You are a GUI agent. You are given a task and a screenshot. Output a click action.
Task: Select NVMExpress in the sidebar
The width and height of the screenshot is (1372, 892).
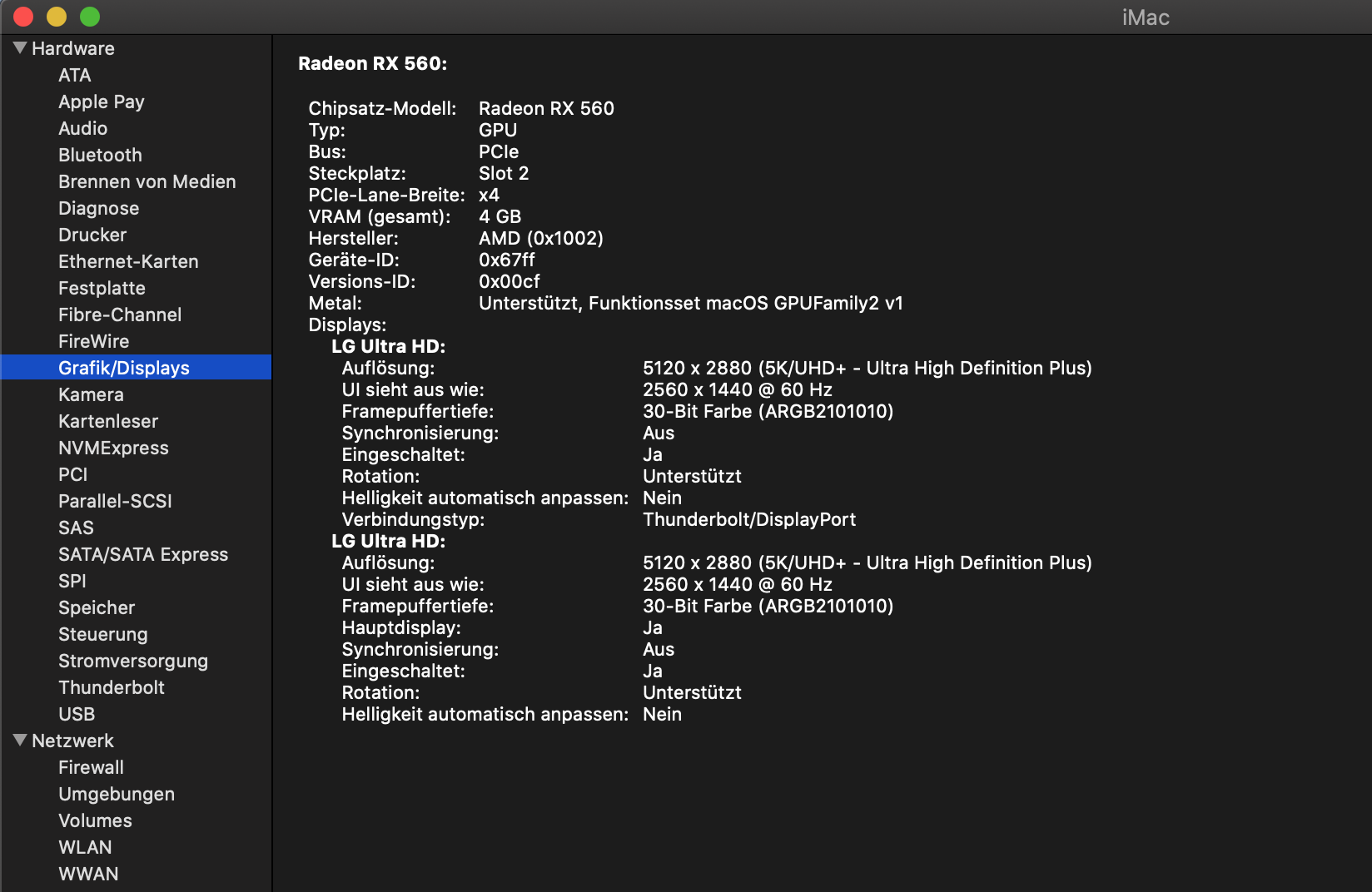[113, 448]
